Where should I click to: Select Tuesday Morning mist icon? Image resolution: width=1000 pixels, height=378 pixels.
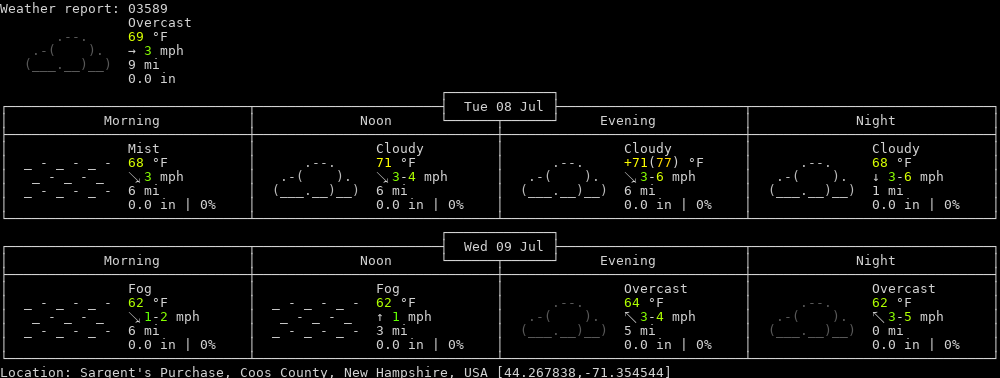[x=68, y=177]
